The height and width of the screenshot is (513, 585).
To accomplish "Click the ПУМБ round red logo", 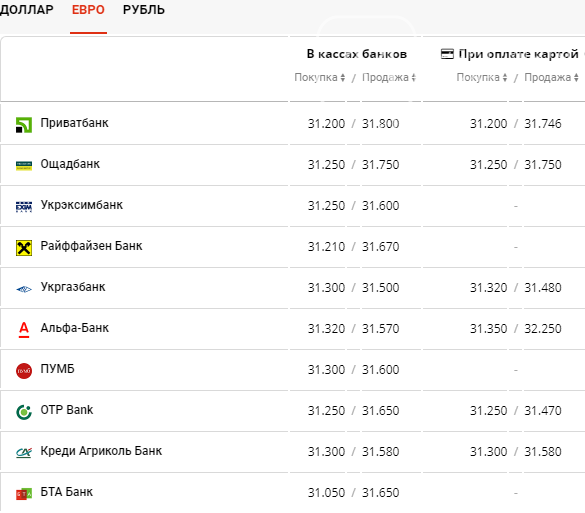I will pos(24,371).
